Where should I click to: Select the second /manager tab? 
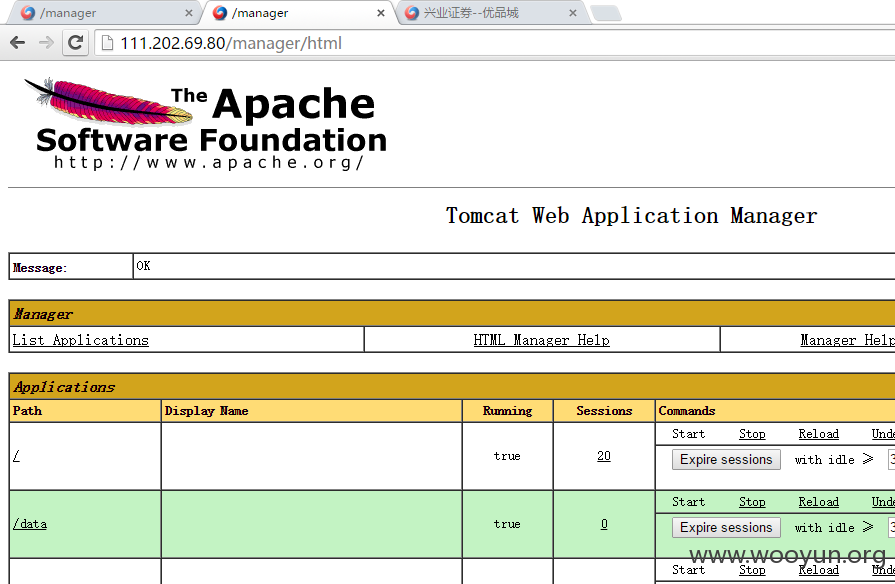pyautogui.click(x=297, y=13)
